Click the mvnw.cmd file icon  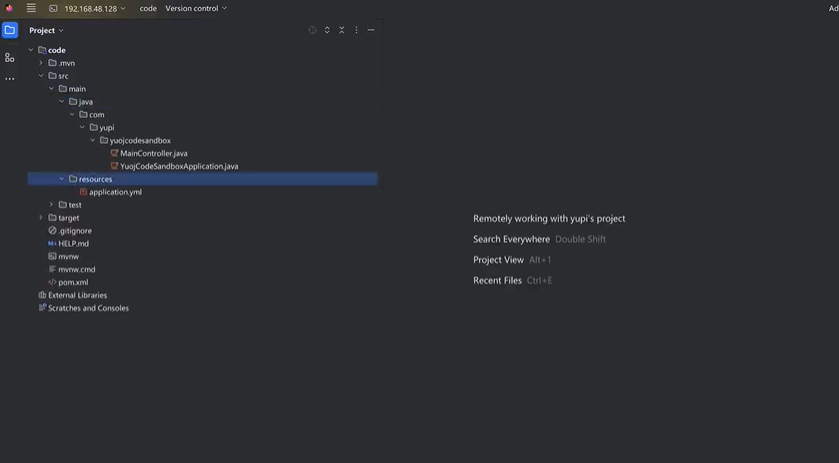coord(52,269)
